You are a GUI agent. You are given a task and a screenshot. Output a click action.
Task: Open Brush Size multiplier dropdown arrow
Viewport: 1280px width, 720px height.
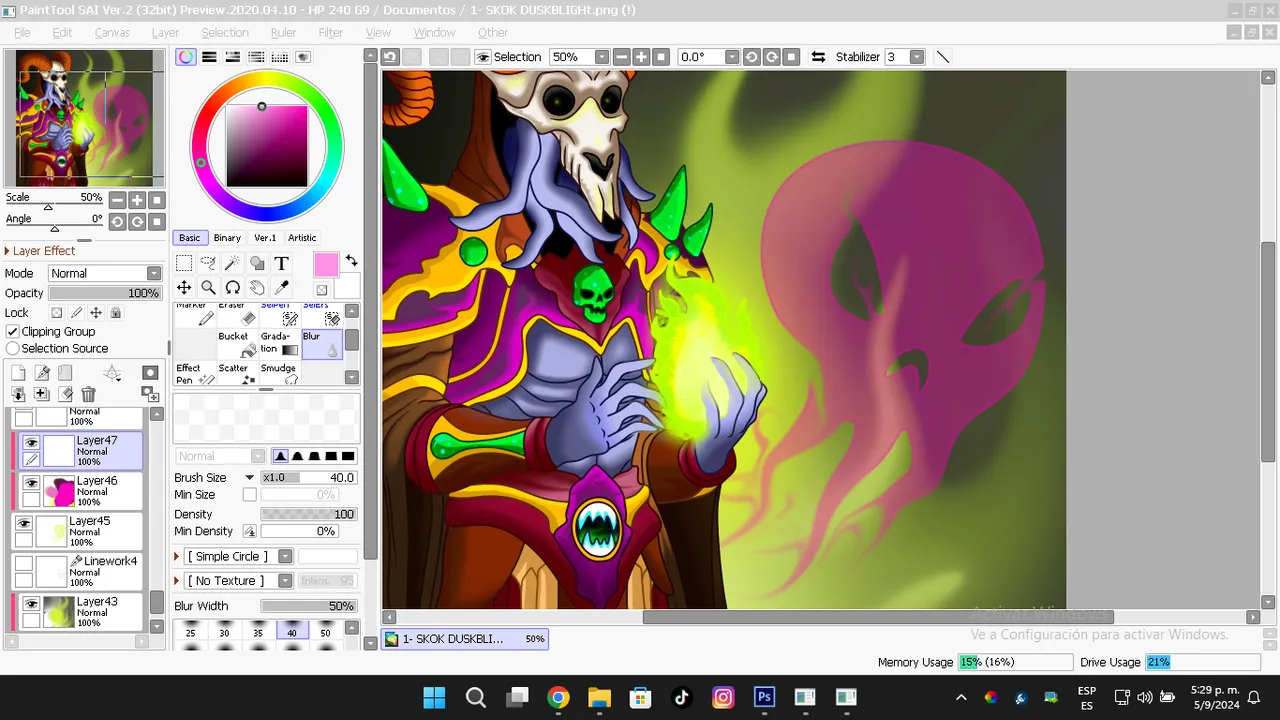249,478
